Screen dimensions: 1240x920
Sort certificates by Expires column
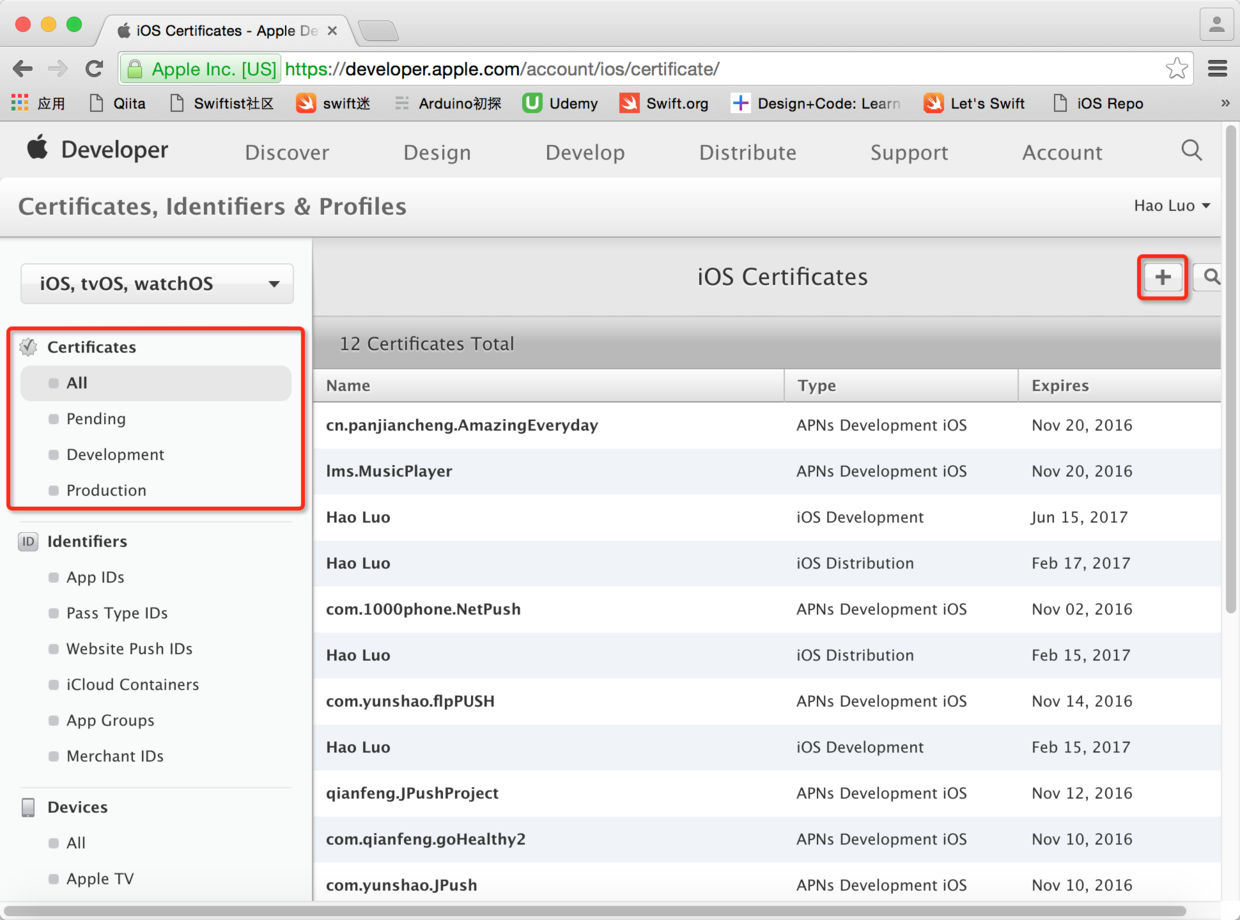tap(1120, 386)
